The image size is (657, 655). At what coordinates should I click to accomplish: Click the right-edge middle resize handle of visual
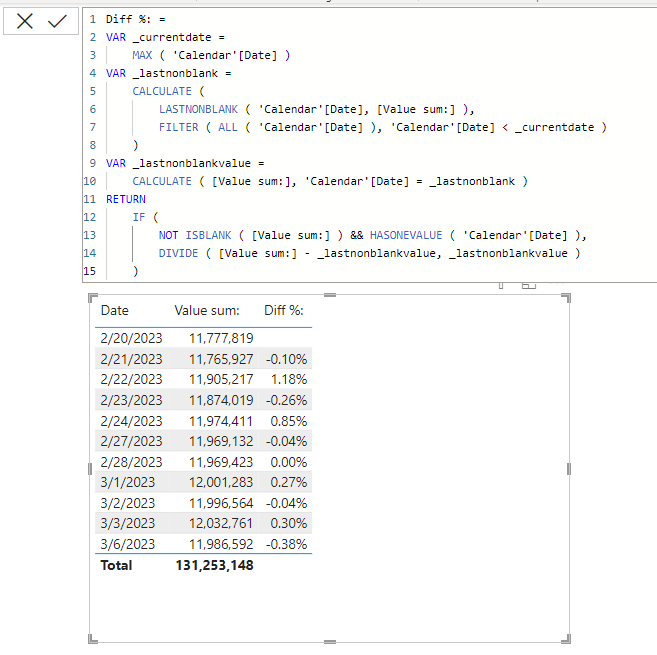(x=569, y=469)
